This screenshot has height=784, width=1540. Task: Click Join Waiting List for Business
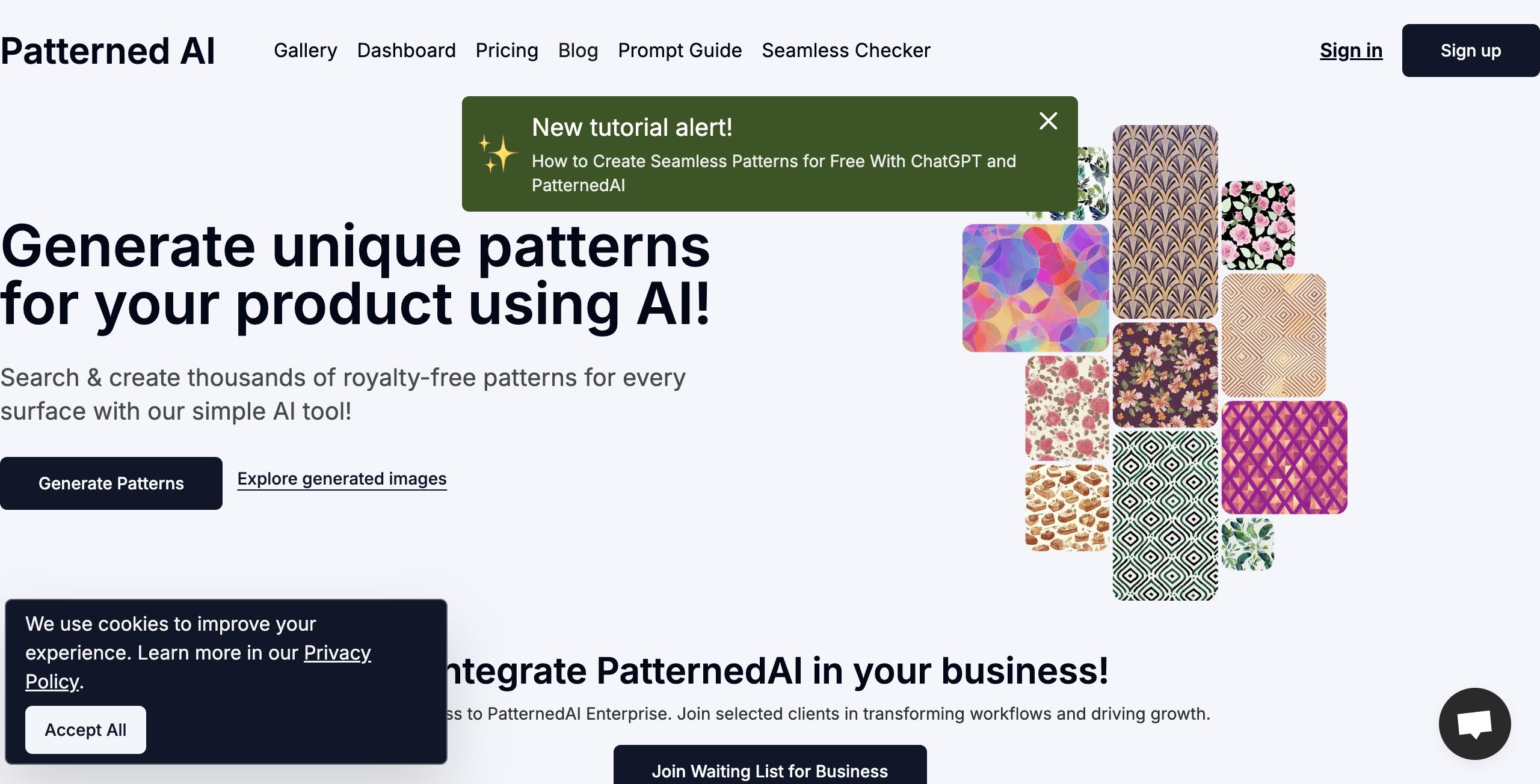tap(769, 770)
